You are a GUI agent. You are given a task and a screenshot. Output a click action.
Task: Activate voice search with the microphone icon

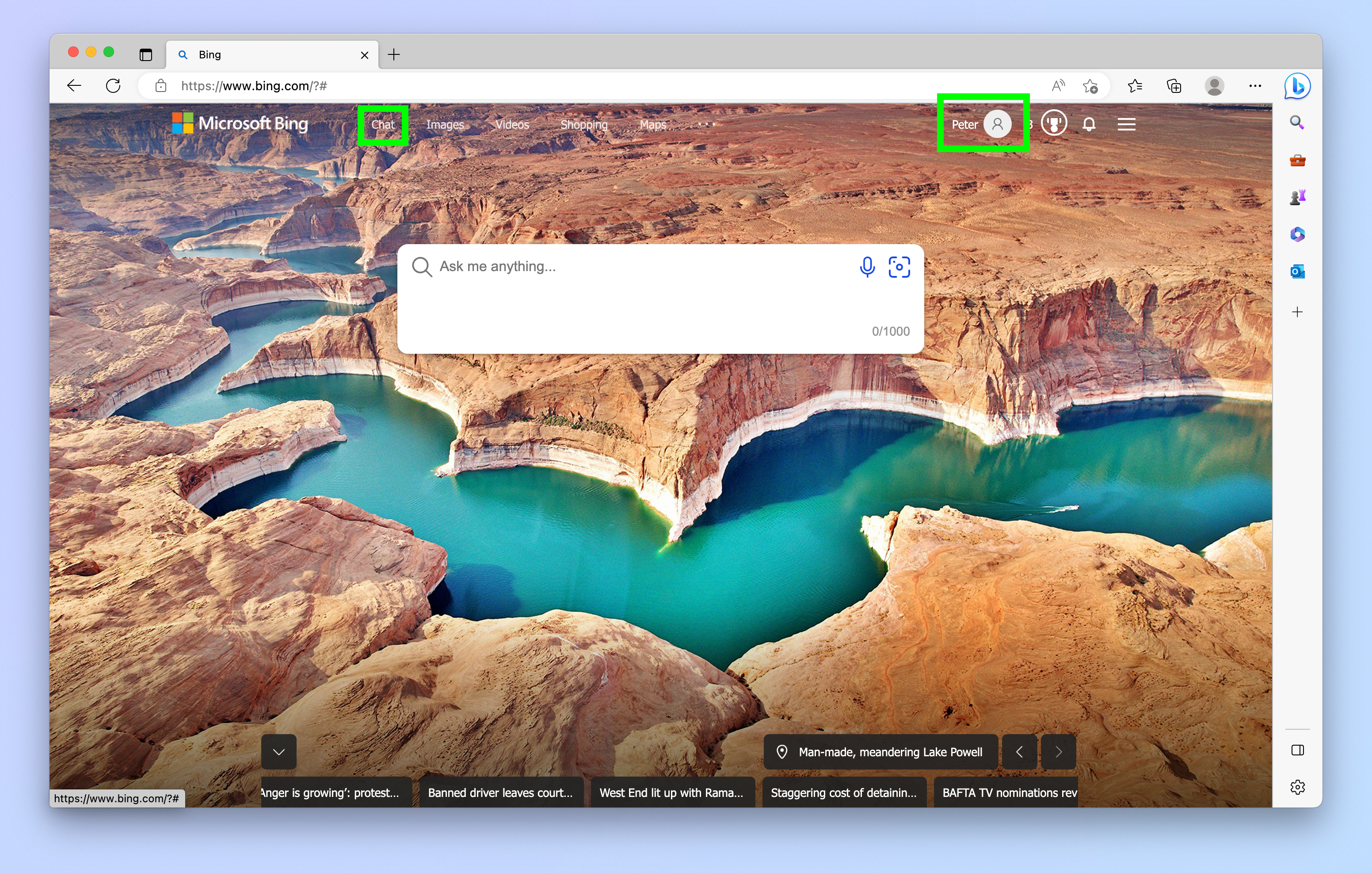coord(867,266)
